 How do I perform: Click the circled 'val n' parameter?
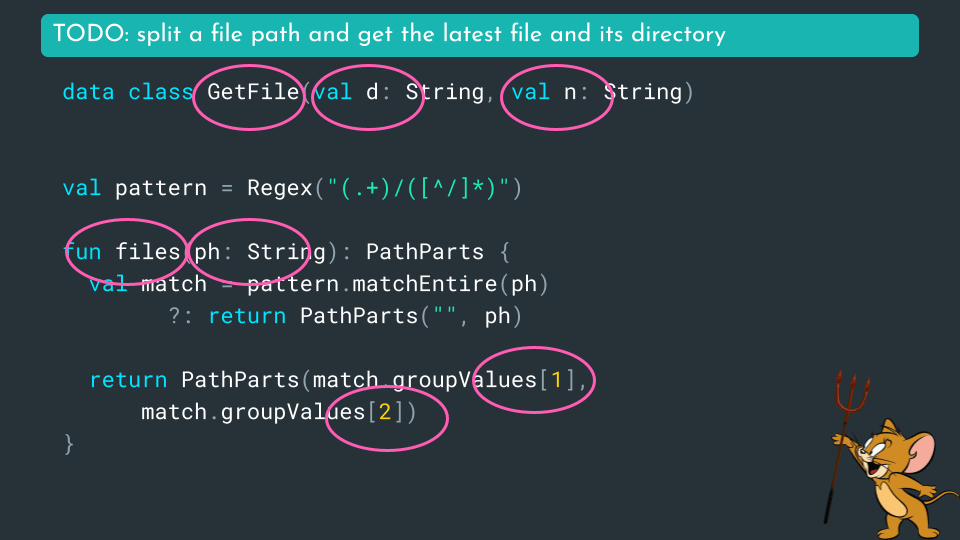544,93
